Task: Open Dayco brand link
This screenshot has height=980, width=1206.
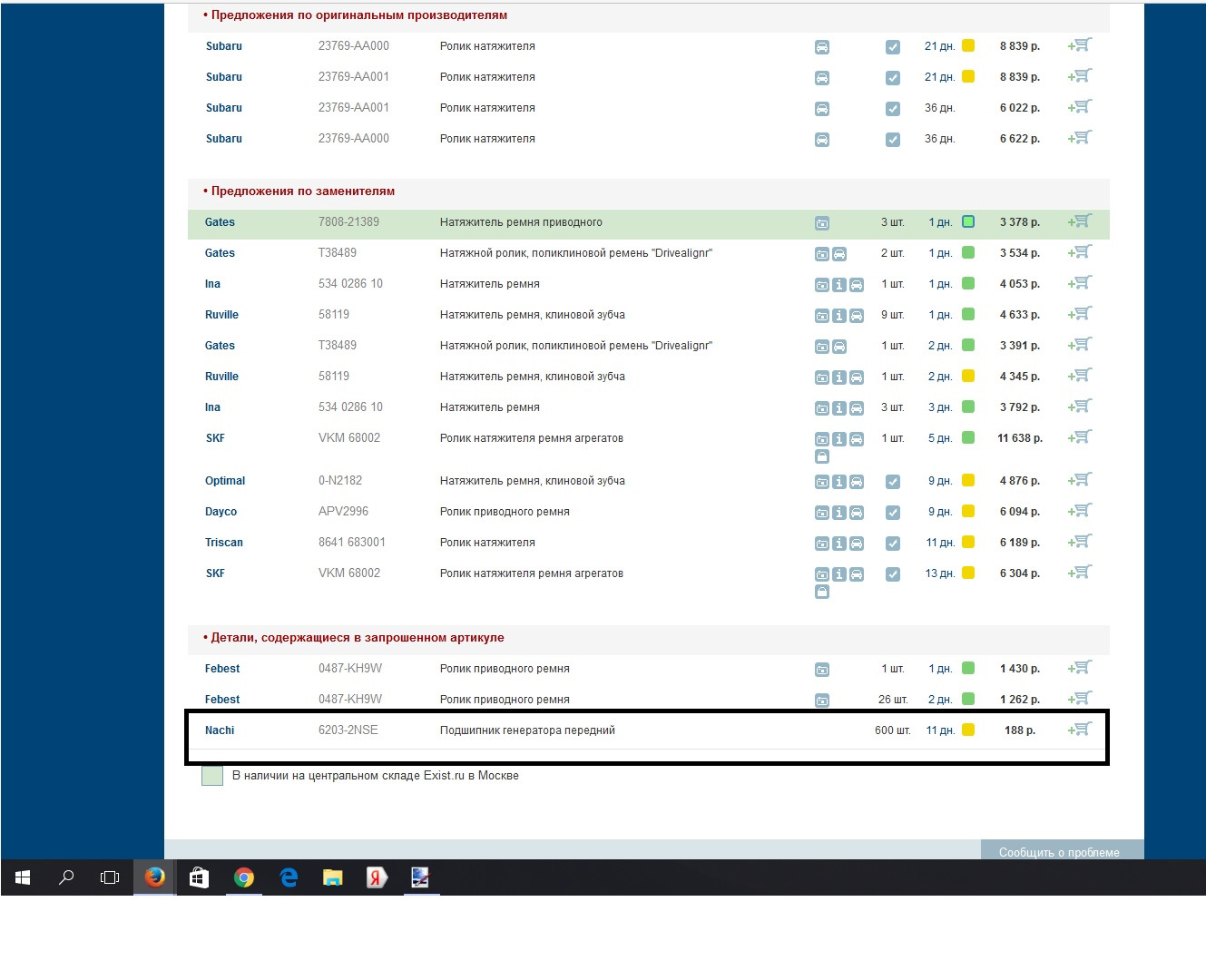Action: click(221, 512)
